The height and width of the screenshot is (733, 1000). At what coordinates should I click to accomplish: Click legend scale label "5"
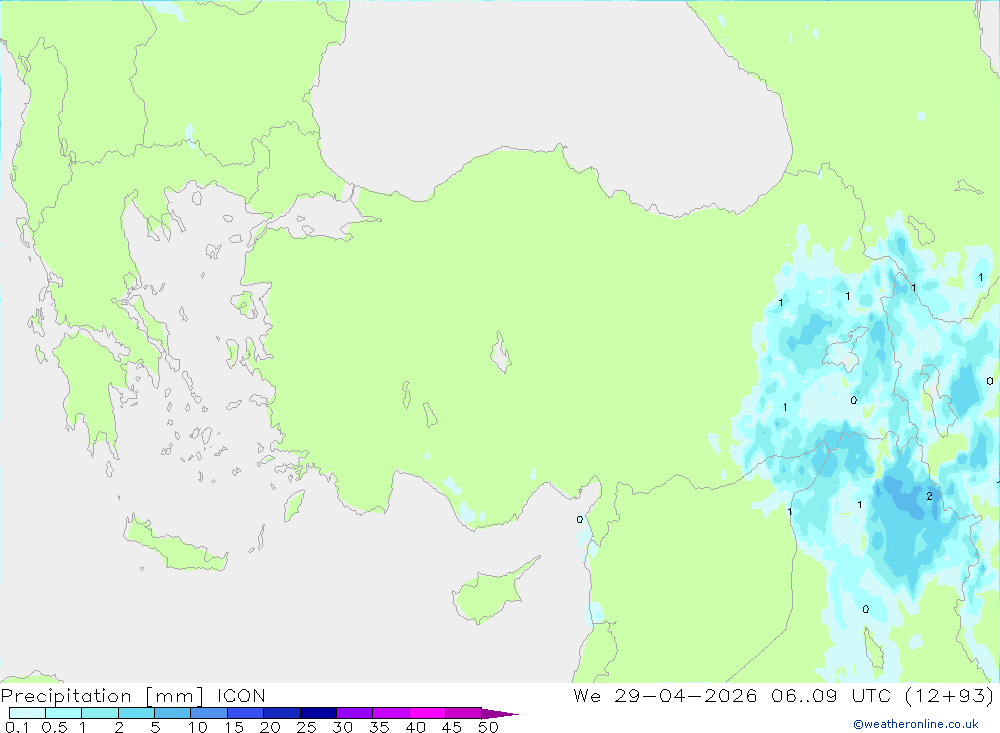pyautogui.click(x=155, y=727)
